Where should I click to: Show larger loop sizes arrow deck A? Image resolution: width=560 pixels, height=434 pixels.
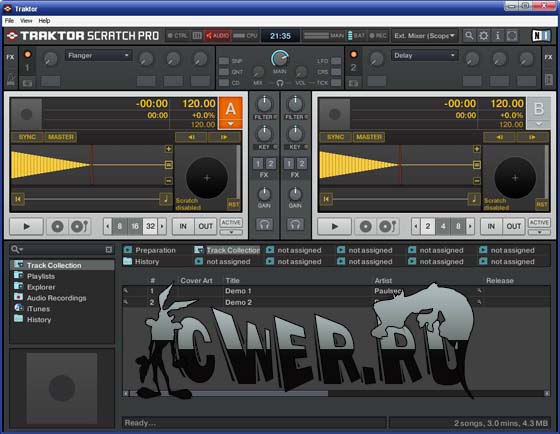tap(162, 226)
